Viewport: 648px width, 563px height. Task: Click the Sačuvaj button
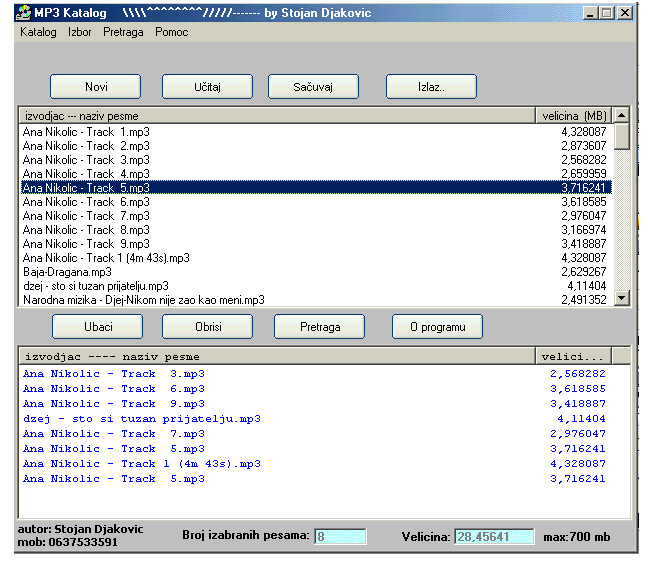pyautogui.click(x=313, y=87)
